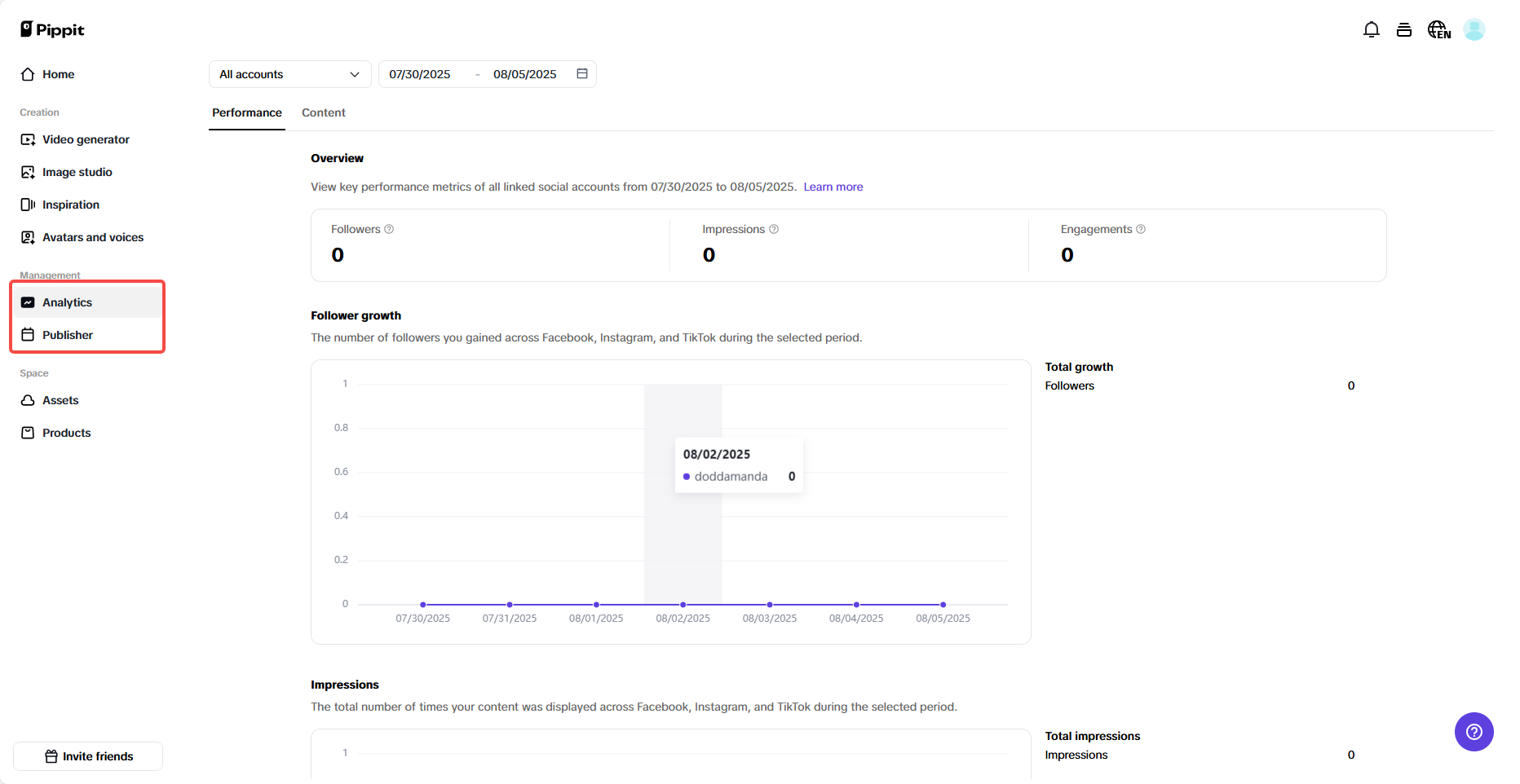Open the user profile avatar

[1474, 30]
